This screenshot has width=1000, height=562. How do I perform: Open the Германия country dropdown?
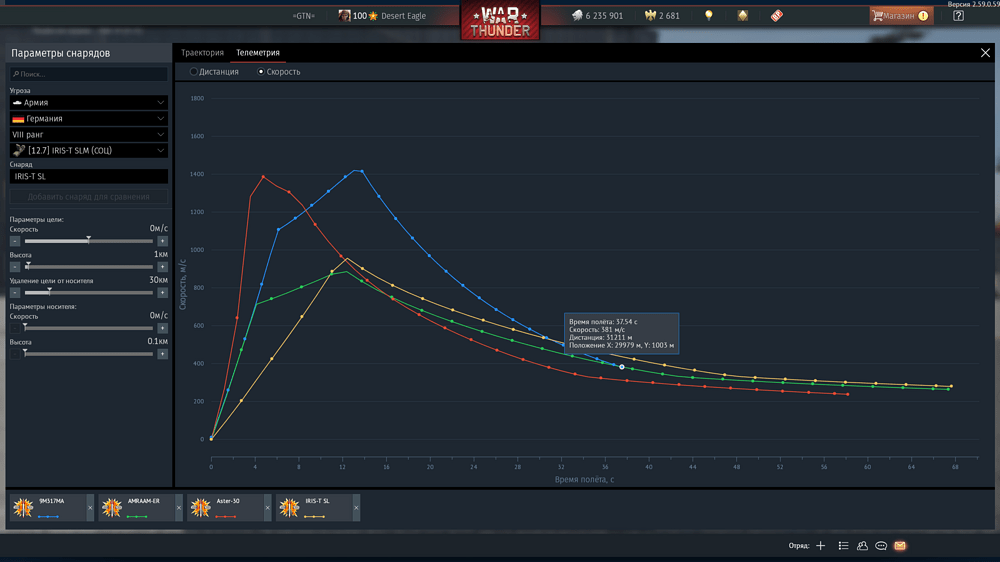pos(89,119)
